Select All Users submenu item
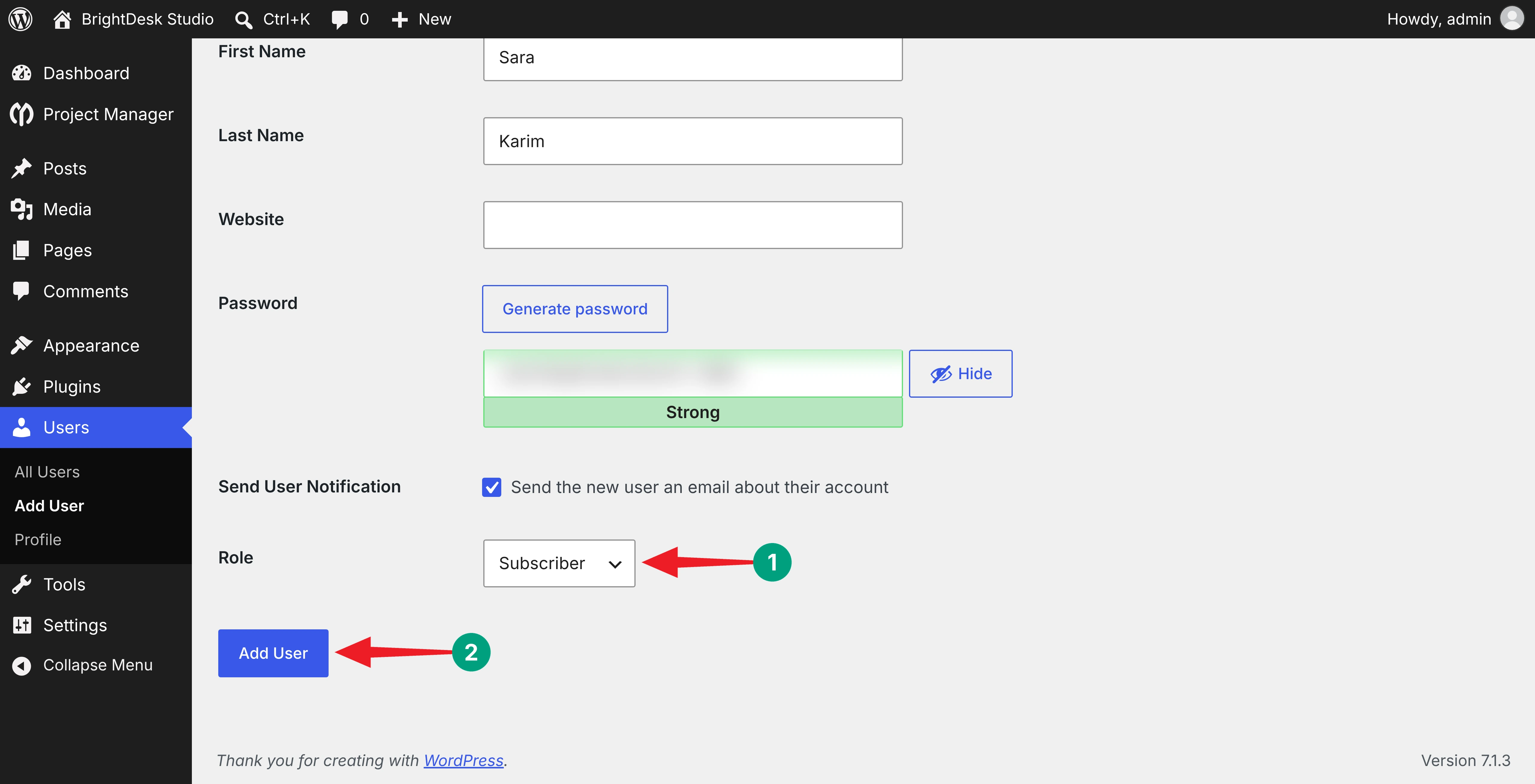The width and height of the screenshot is (1535, 784). point(47,472)
